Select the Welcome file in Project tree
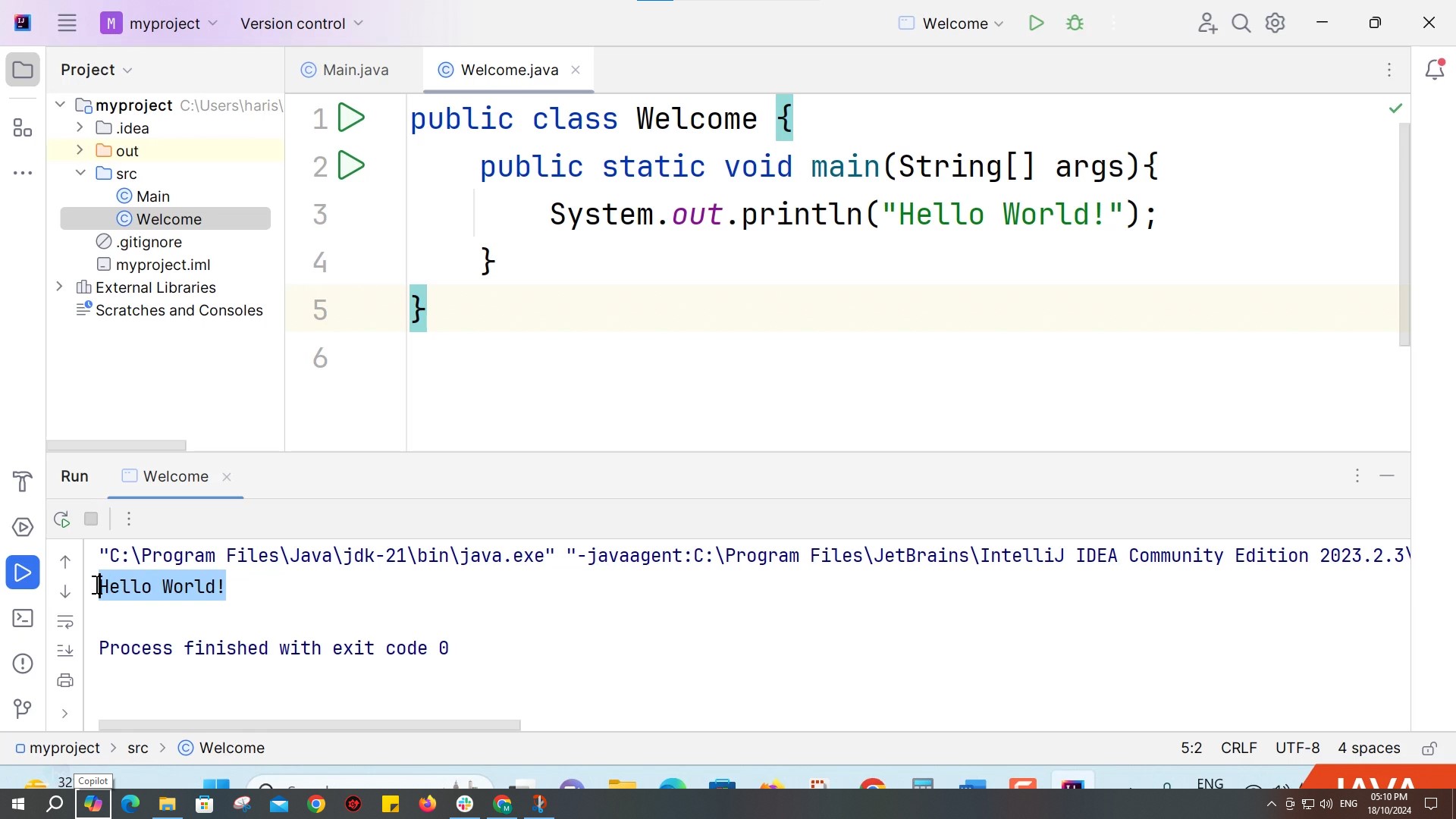This screenshot has width=1456, height=819. pos(168,218)
